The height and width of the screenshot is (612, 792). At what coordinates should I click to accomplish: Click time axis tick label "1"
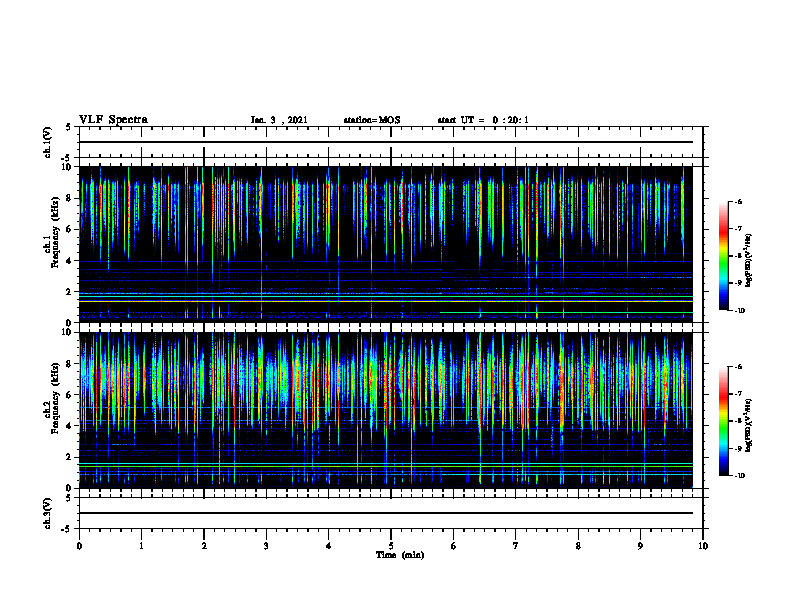[141, 546]
